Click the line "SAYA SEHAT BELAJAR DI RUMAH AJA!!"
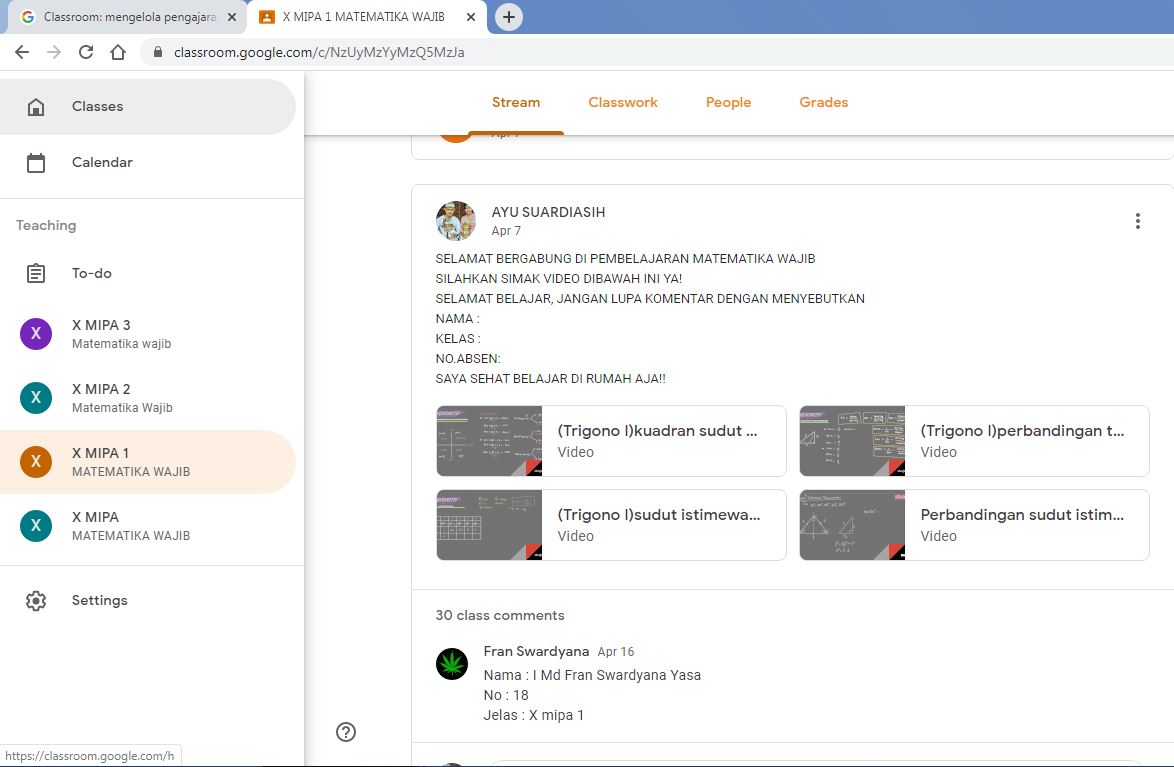This screenshot has height=767, width=1174. (x=550, y=379)
